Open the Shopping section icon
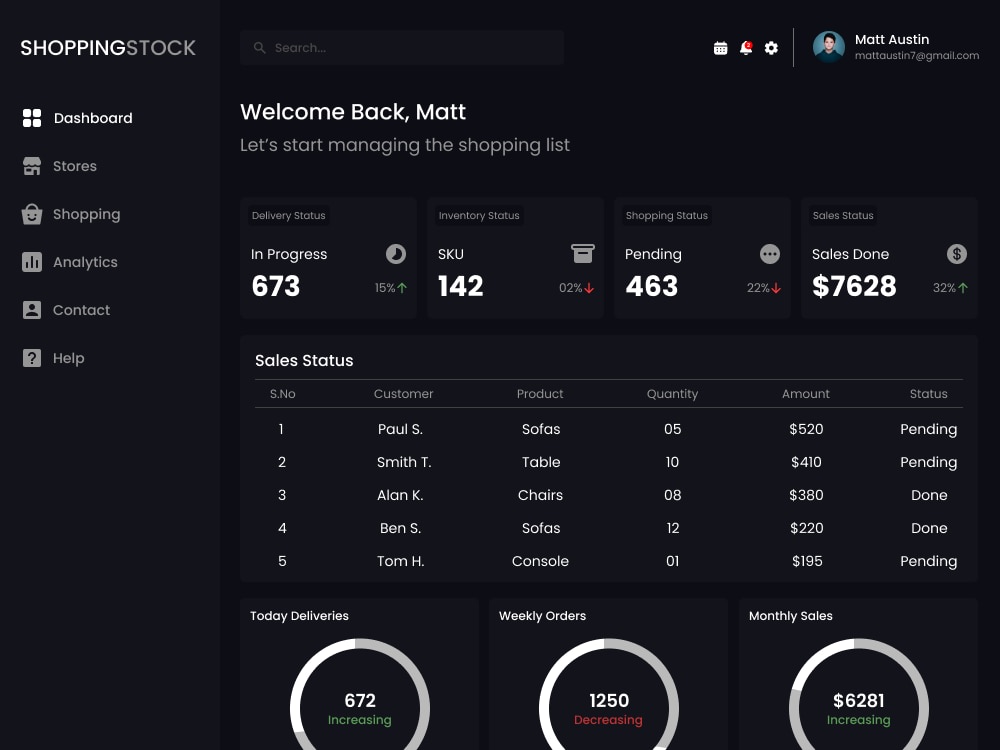 32,214
